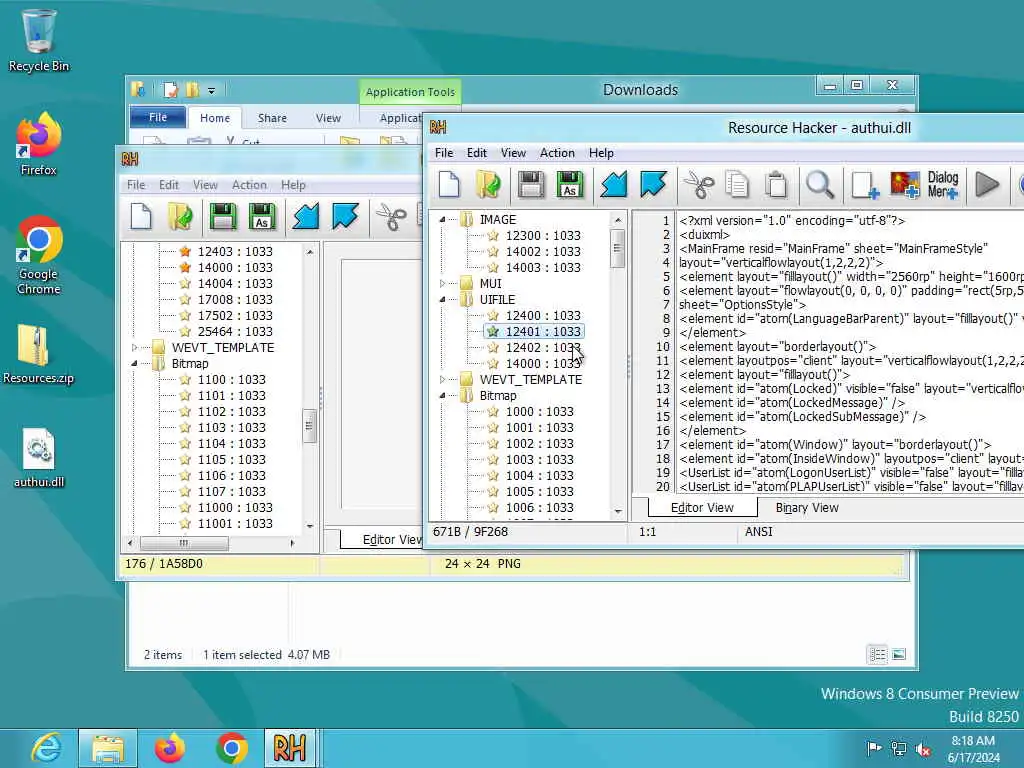1024x768 pixels.
Task: Click Save icon in back Resource Hacker window
Action: point(223,217)
